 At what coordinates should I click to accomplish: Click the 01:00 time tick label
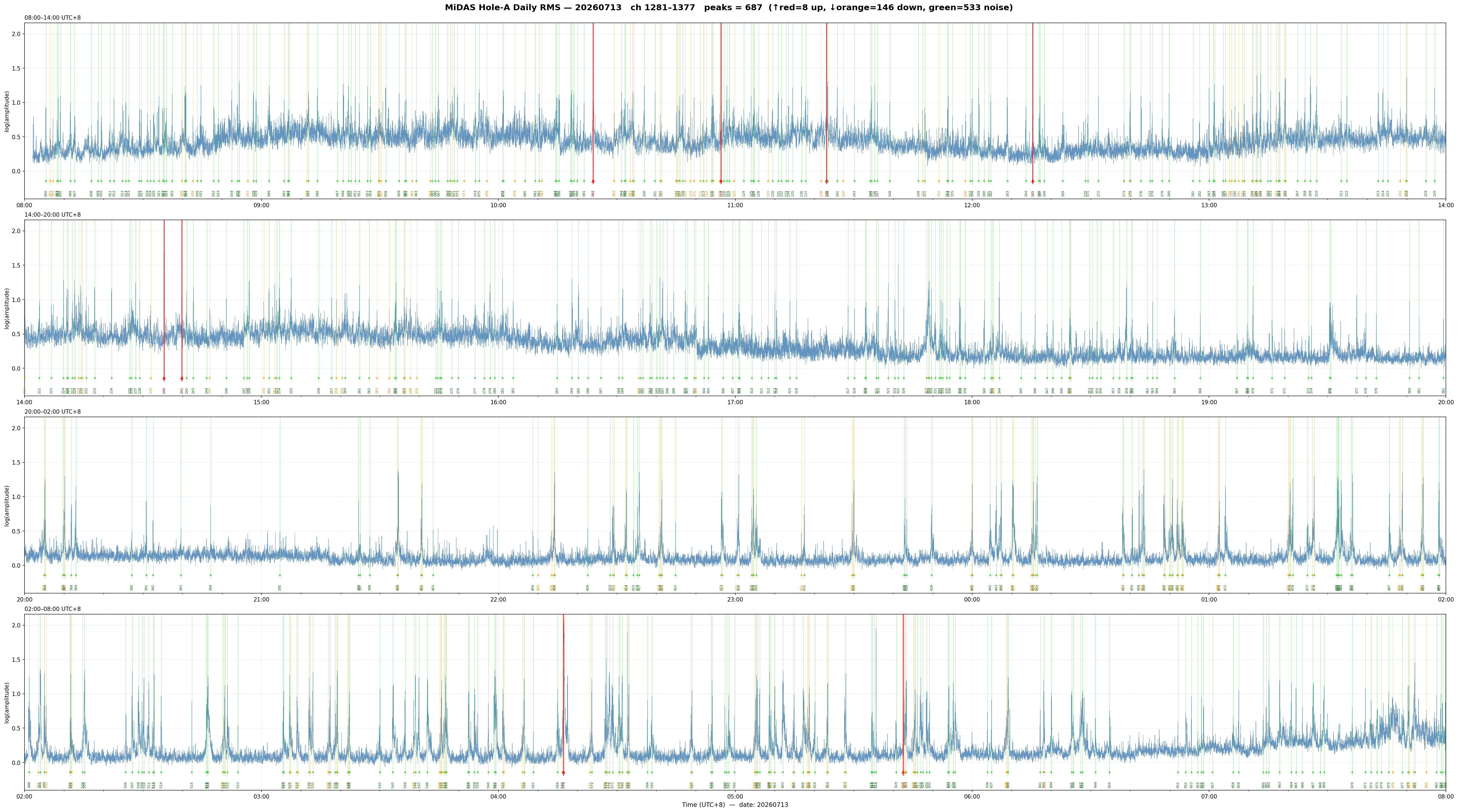tap(1208, 599)
